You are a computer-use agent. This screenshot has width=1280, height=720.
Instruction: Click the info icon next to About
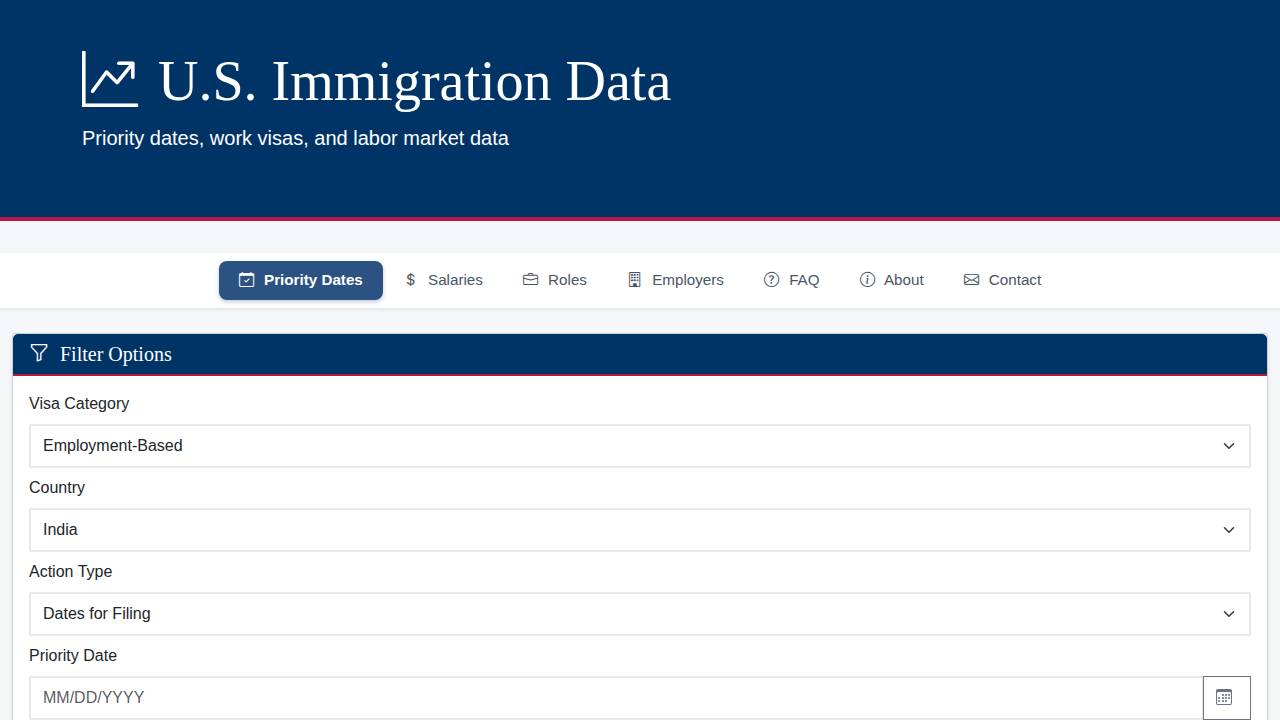(x=866, y=280)
